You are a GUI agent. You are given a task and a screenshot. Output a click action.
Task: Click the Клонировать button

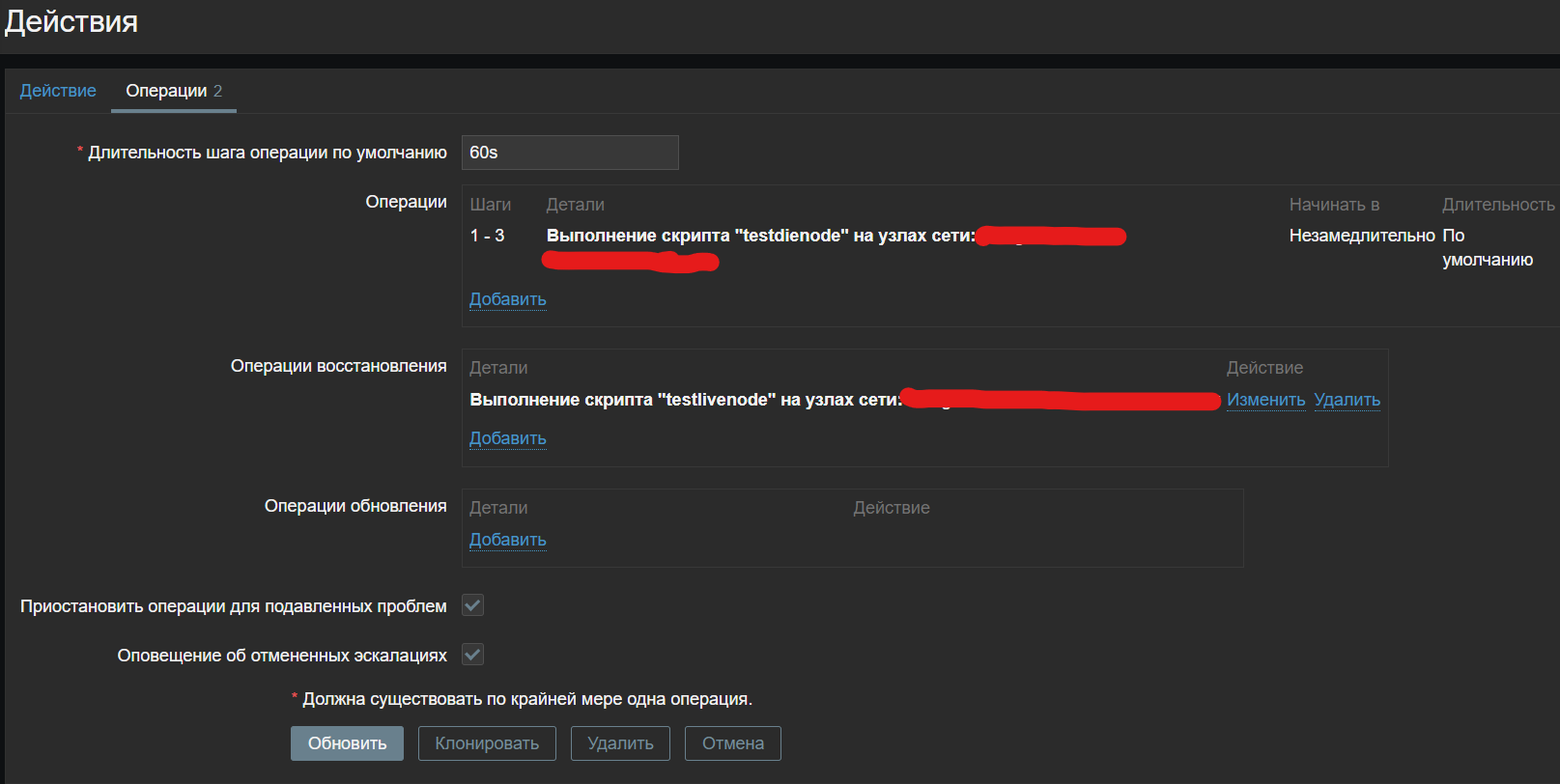487,743
